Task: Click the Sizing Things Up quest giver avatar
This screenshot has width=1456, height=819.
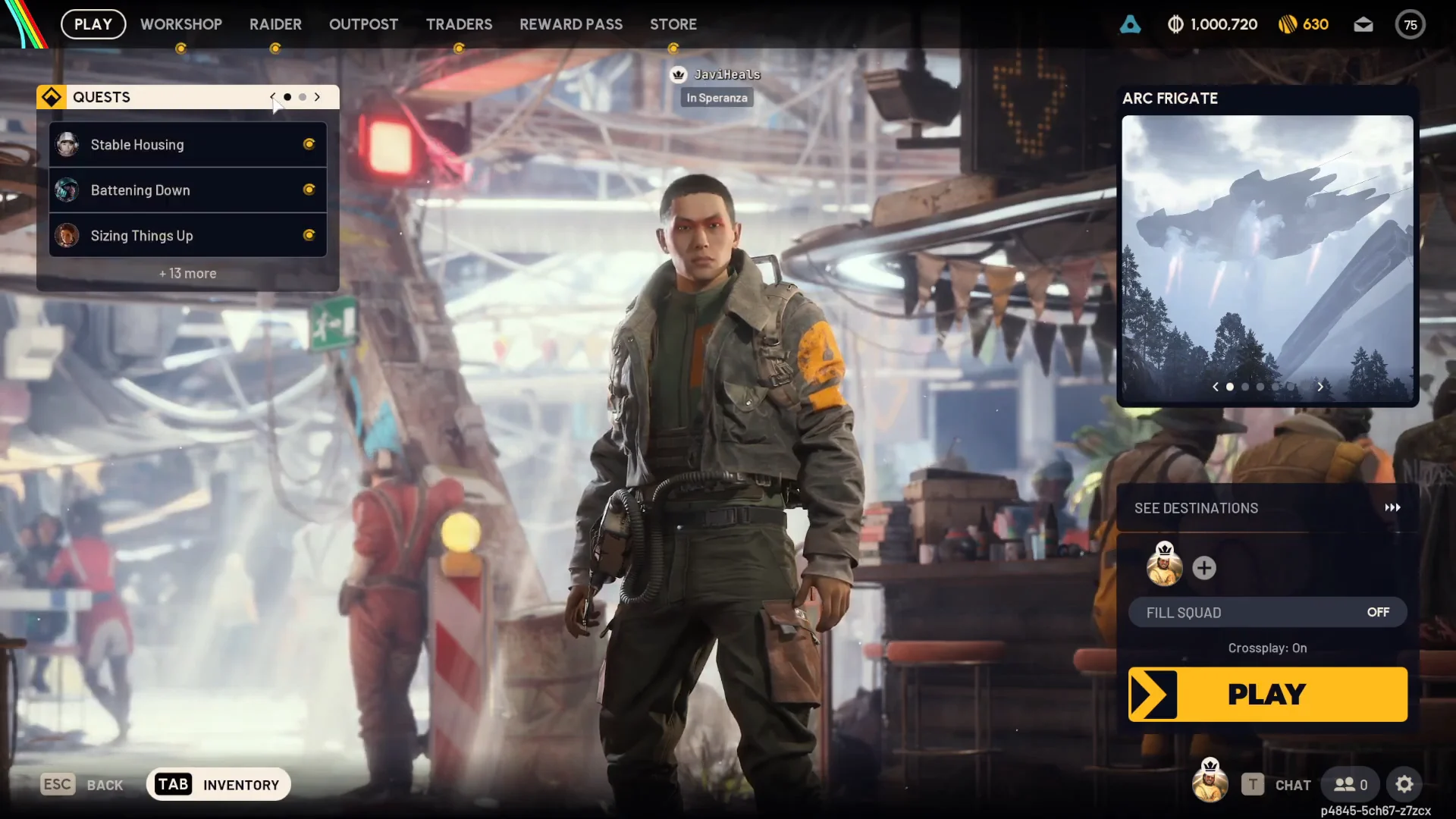Action: tap(67, 235)
